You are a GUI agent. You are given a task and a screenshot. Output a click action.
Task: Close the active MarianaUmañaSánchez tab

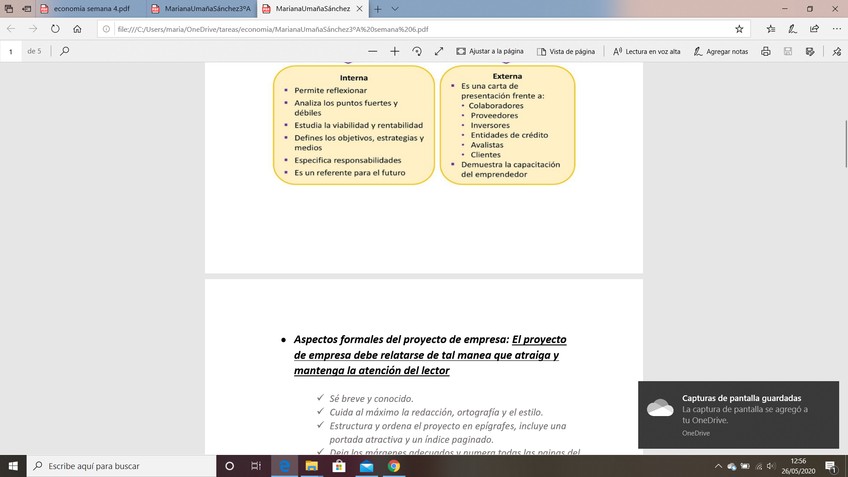click(x=359, y=9)
